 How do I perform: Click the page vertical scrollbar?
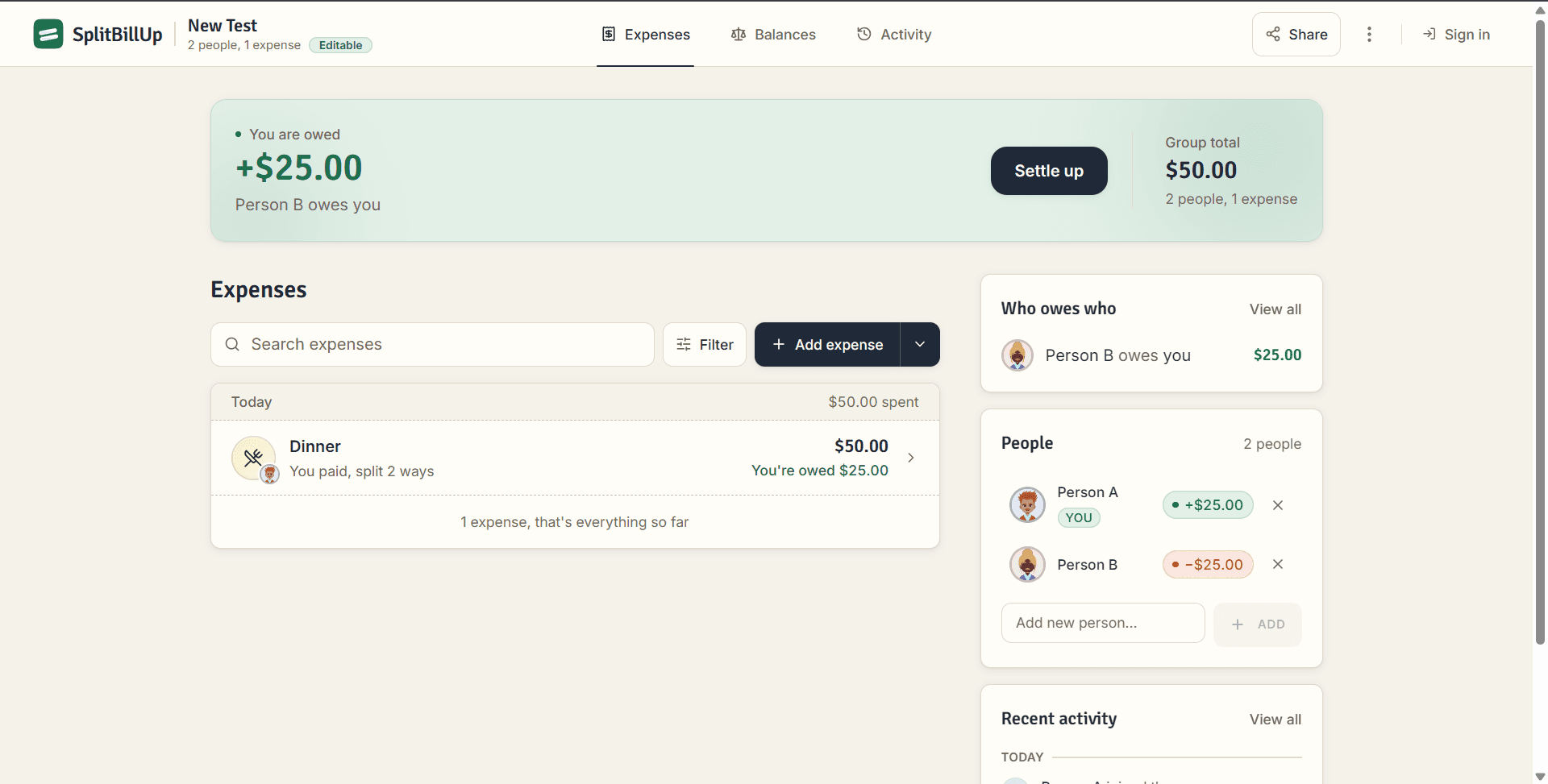1540,330
